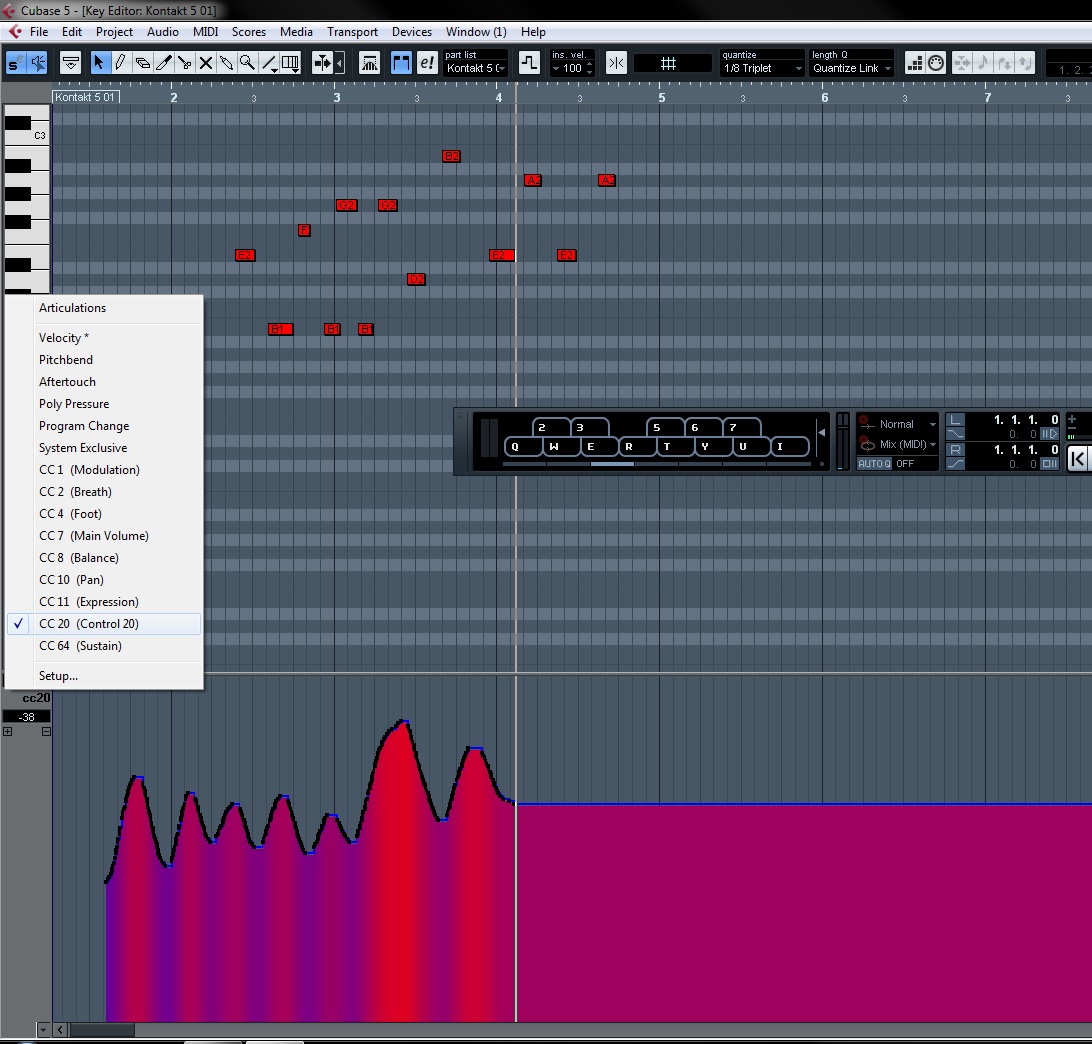
Task: Click the virtual keyboard T key
Action: tap(675, 446)
